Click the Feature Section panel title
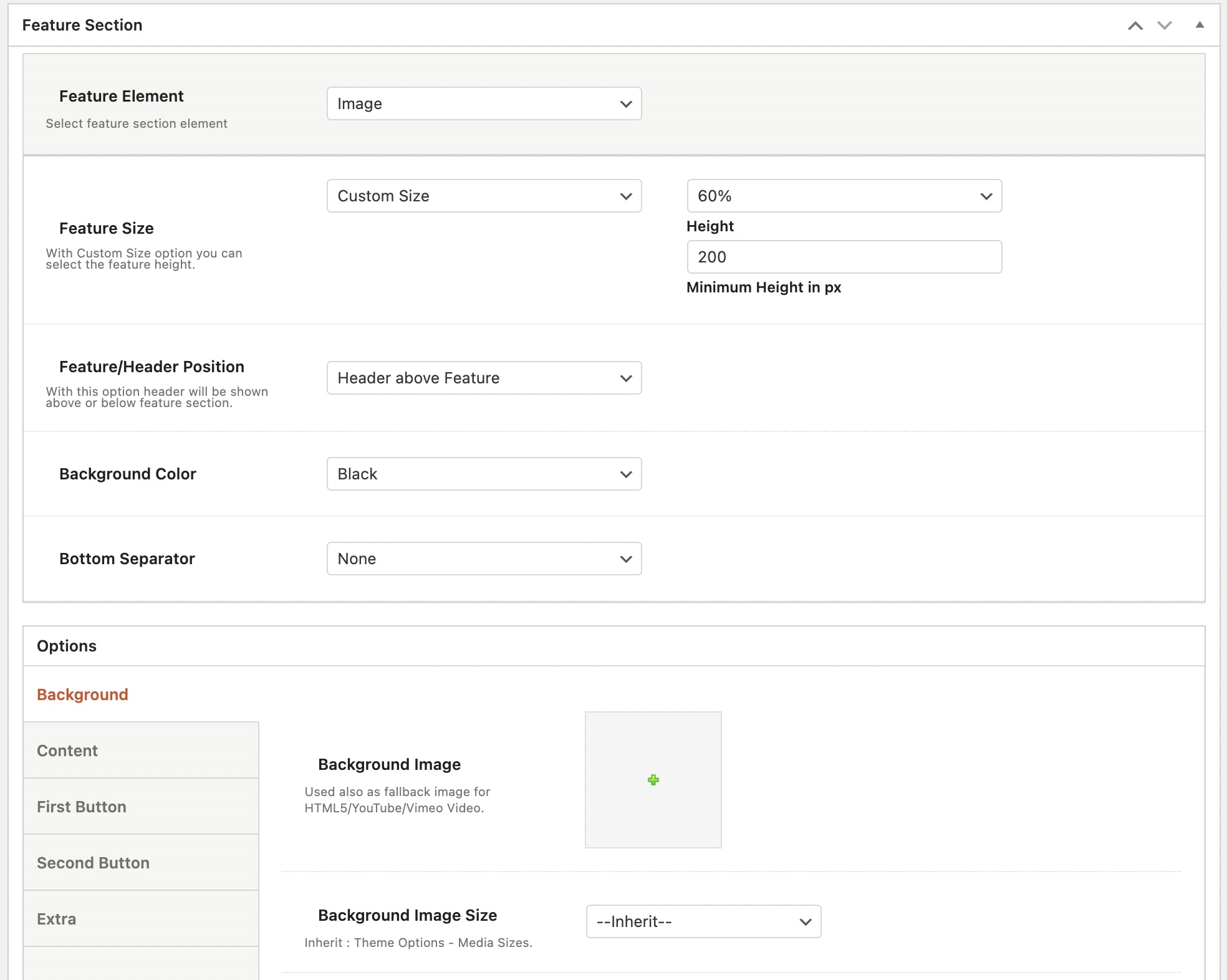This screenshot has width=1227, height=980. (82, 26)
